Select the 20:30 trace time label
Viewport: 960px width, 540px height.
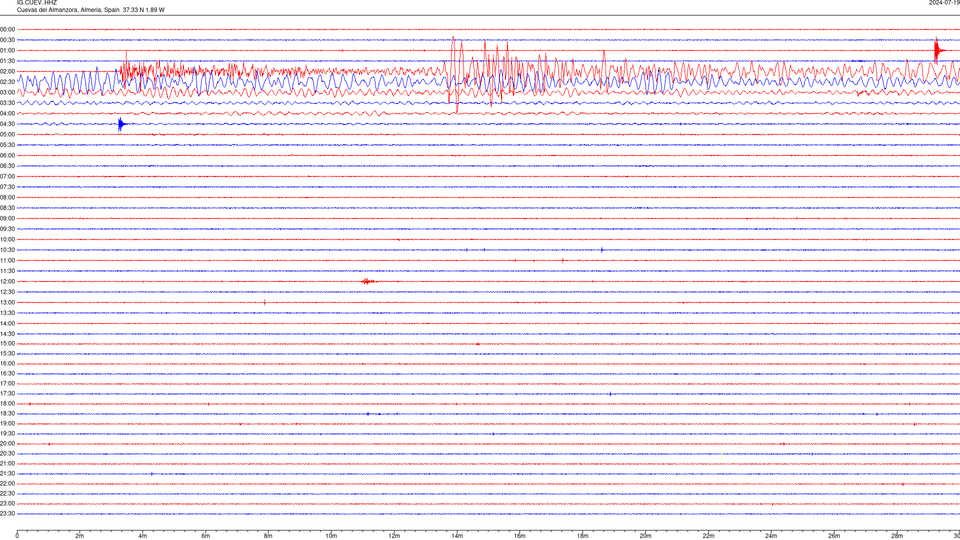coord(7,454)
